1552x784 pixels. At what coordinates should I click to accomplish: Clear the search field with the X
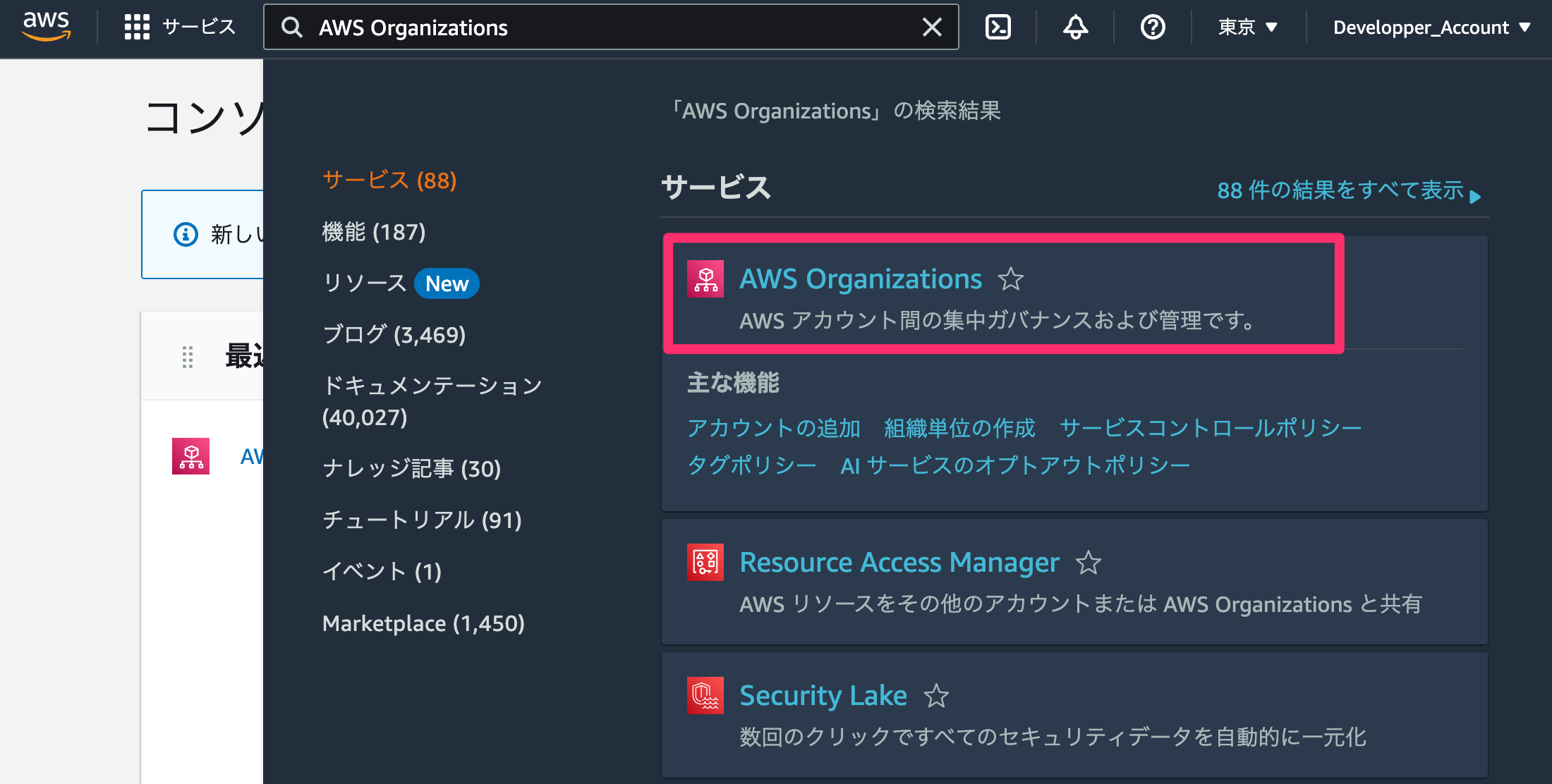(932, 27)
